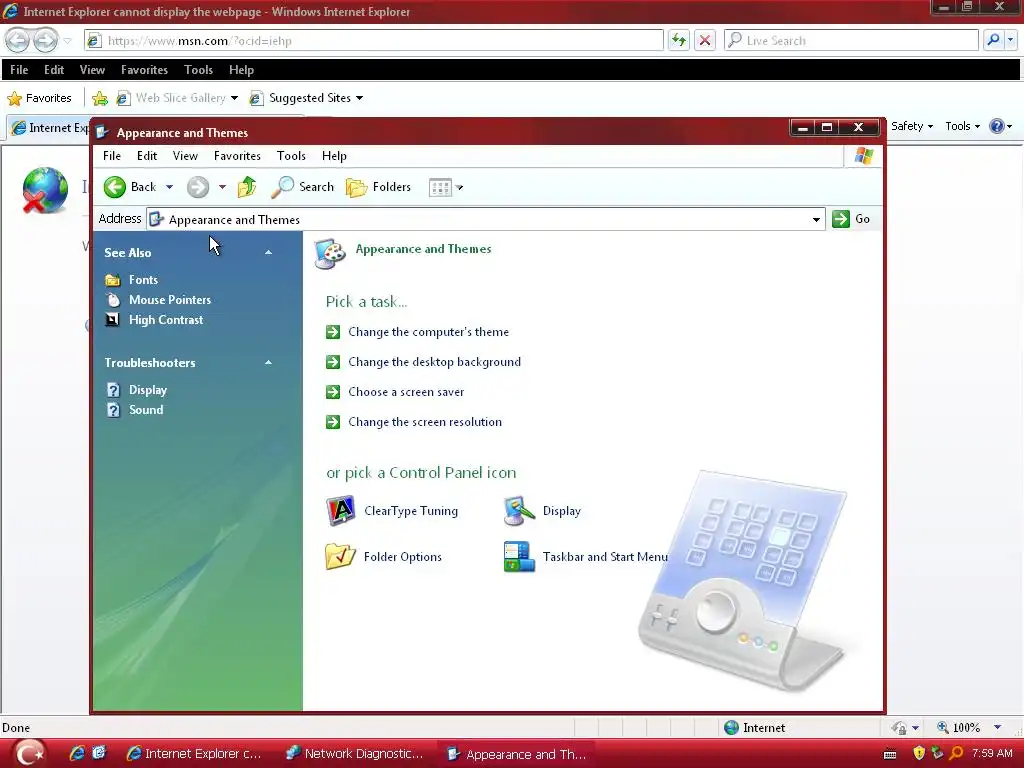1024x768 pixels.
Task: Click Choose a screen saver link
Action: [x=406, y=392]
